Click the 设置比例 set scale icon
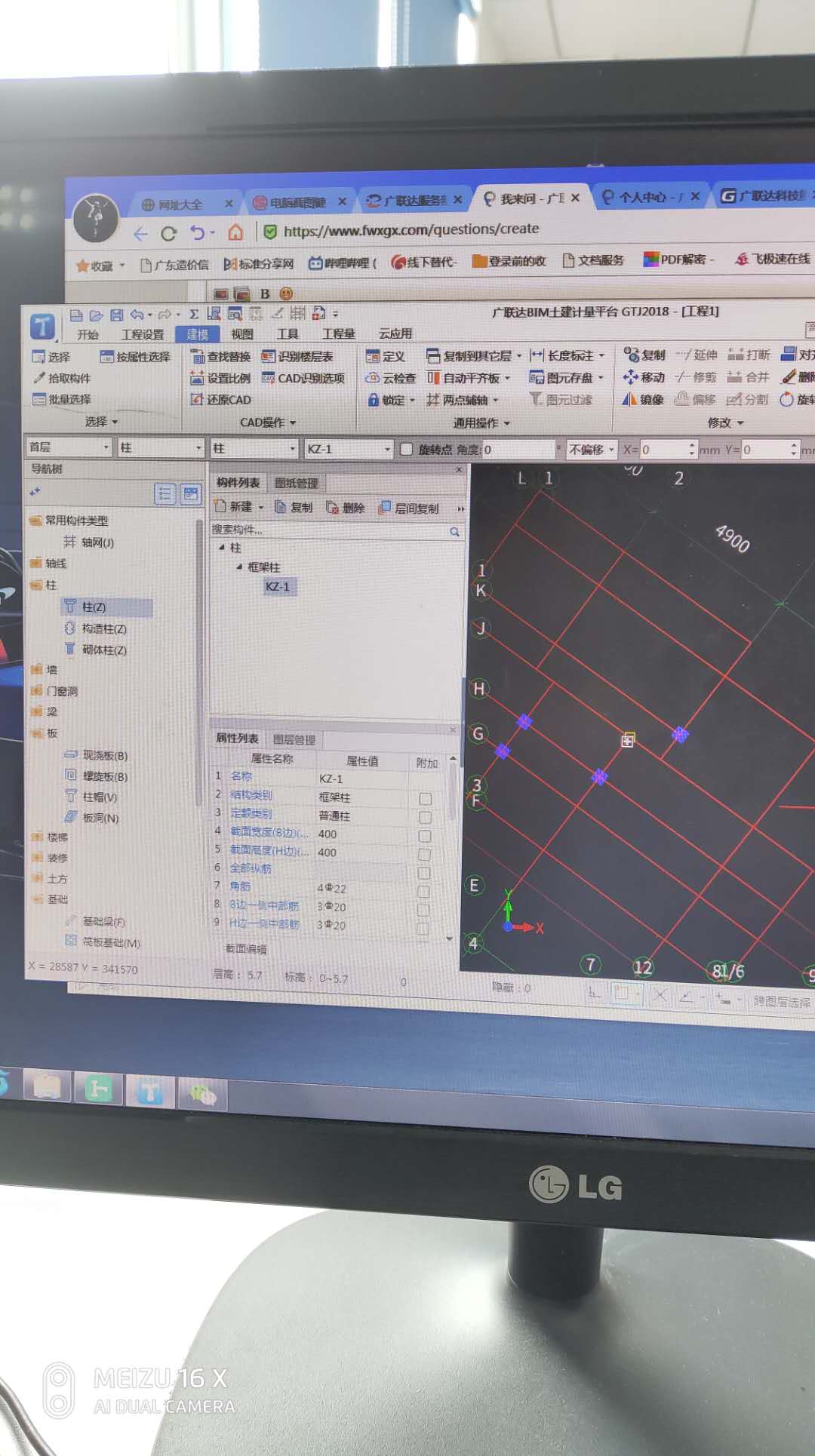815x1456 pixels. 198,378
